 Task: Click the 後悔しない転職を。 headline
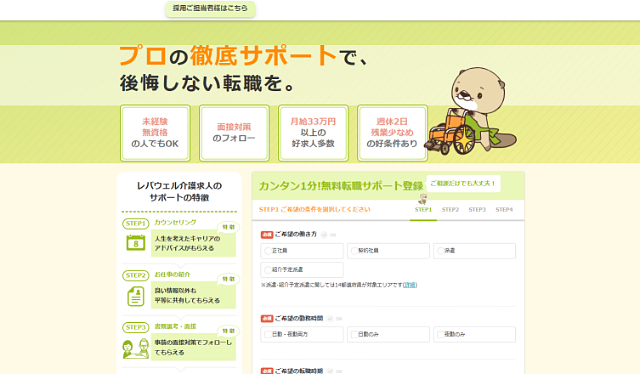pos(207,83)
